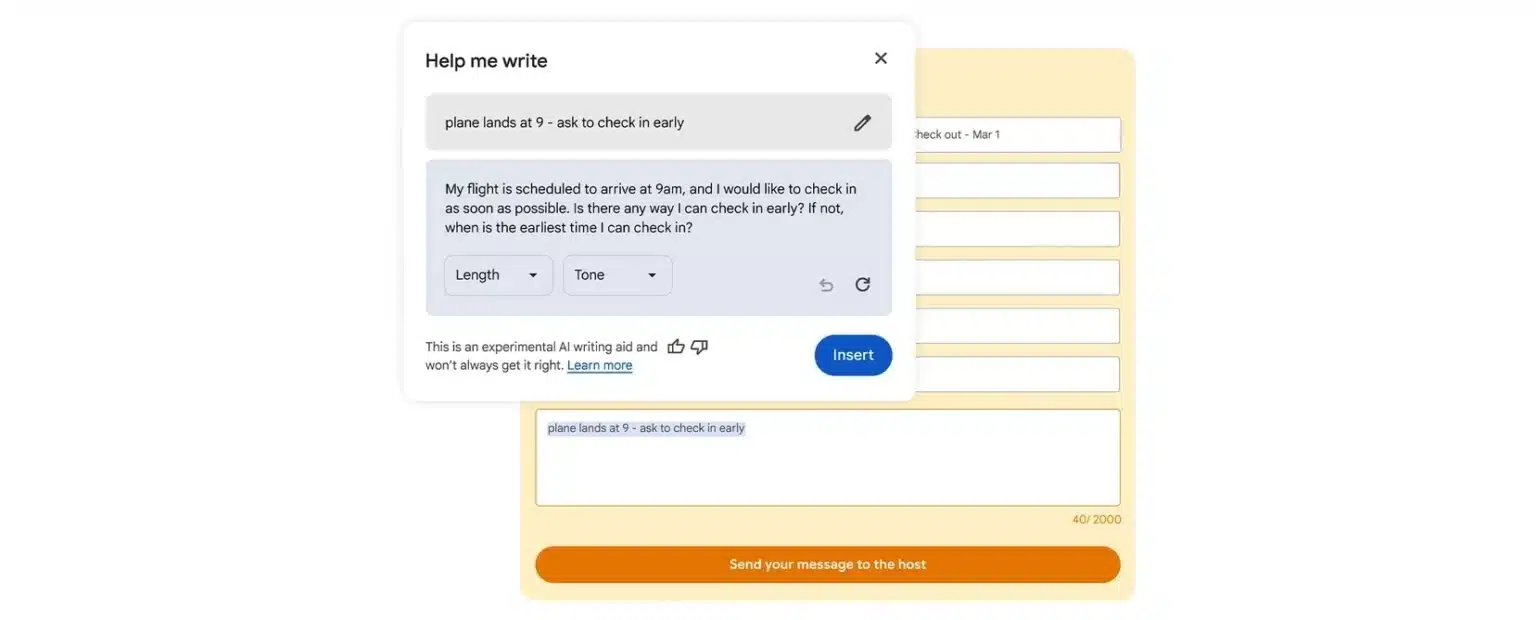The image size is (1536, 620).
Task: Insert the generated message
Action: [852, 355]
